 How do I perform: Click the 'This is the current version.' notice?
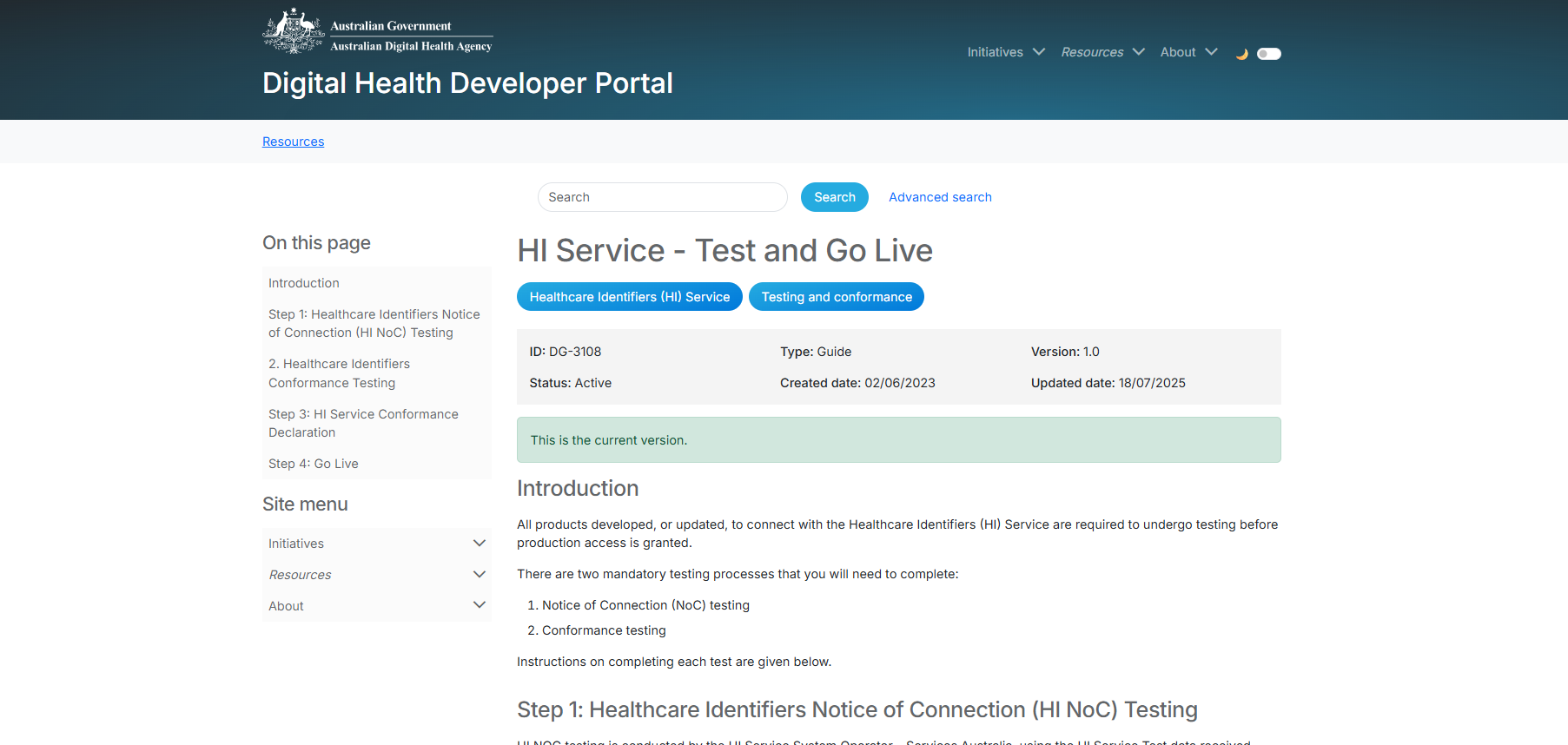(899, 440)
